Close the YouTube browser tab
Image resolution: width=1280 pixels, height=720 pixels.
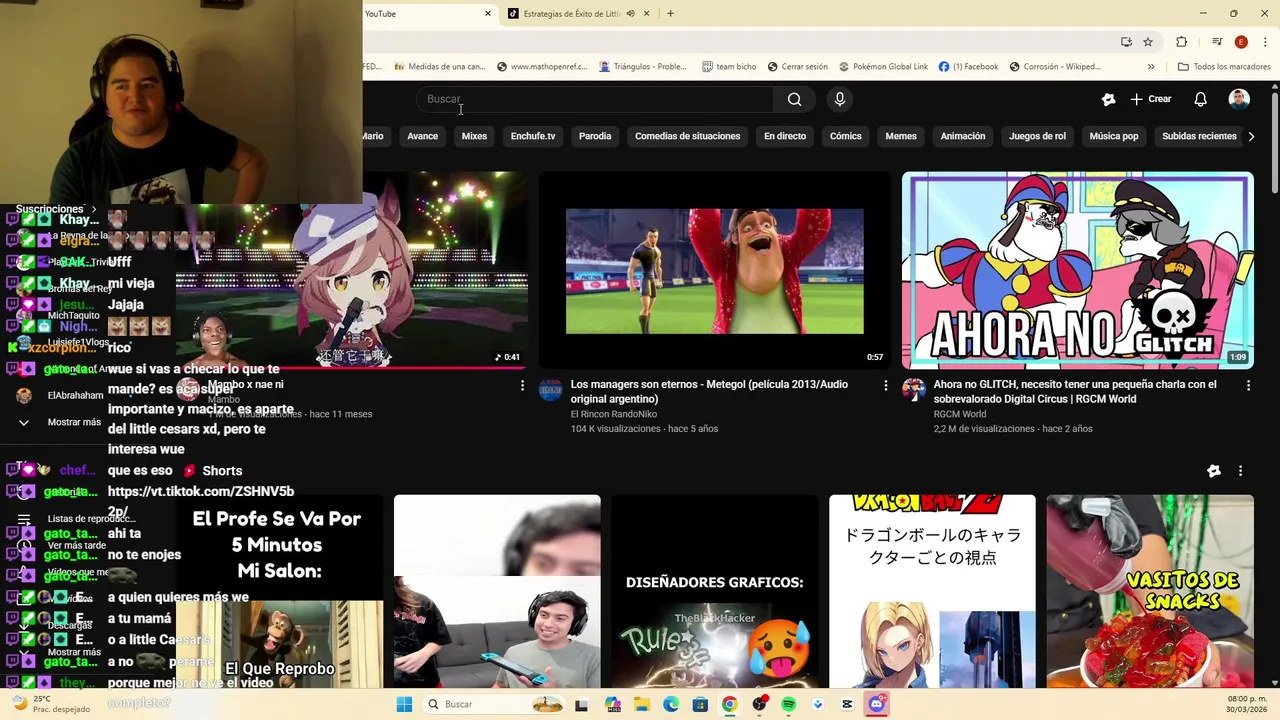tap(488, 14)
